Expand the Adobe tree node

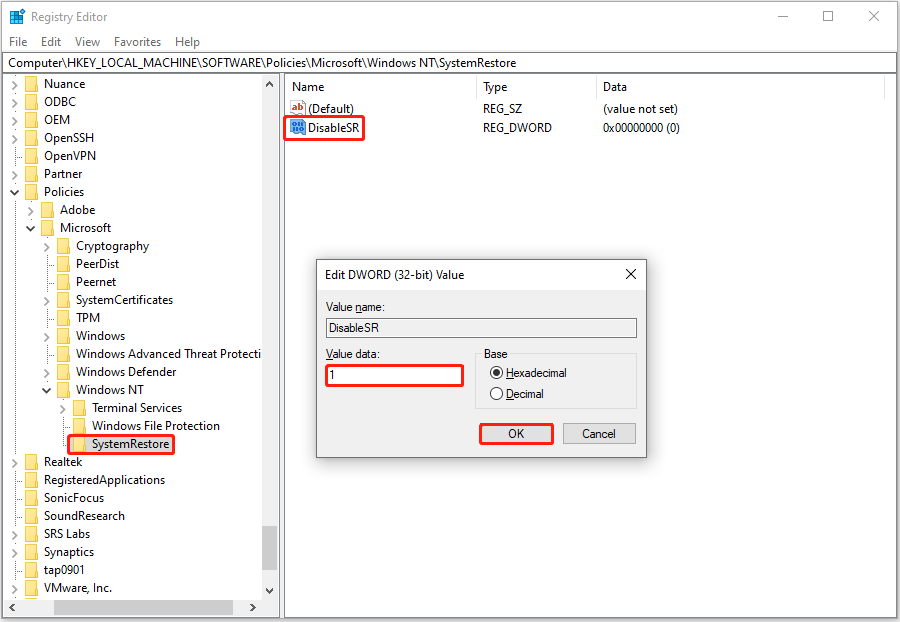(x=30, y=211)
